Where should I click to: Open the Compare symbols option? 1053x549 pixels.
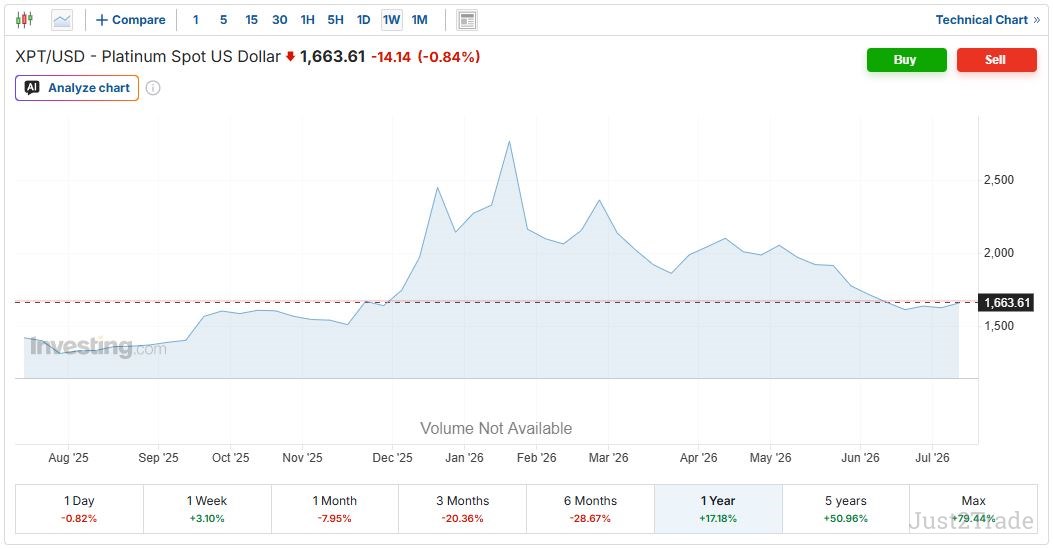click(x=130, y=20)
